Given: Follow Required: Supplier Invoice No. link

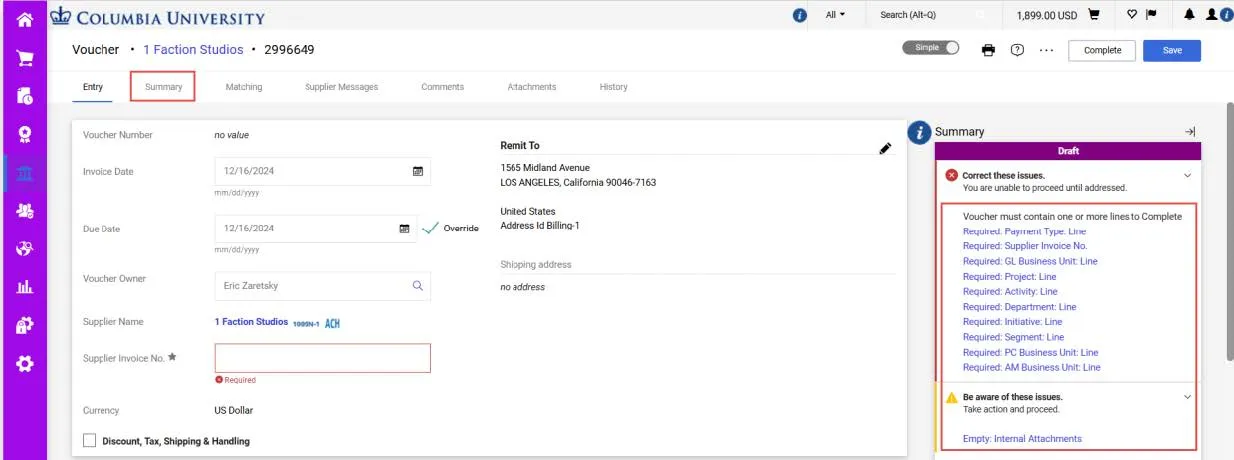Looking at the screenshot, I should 1025,246.
